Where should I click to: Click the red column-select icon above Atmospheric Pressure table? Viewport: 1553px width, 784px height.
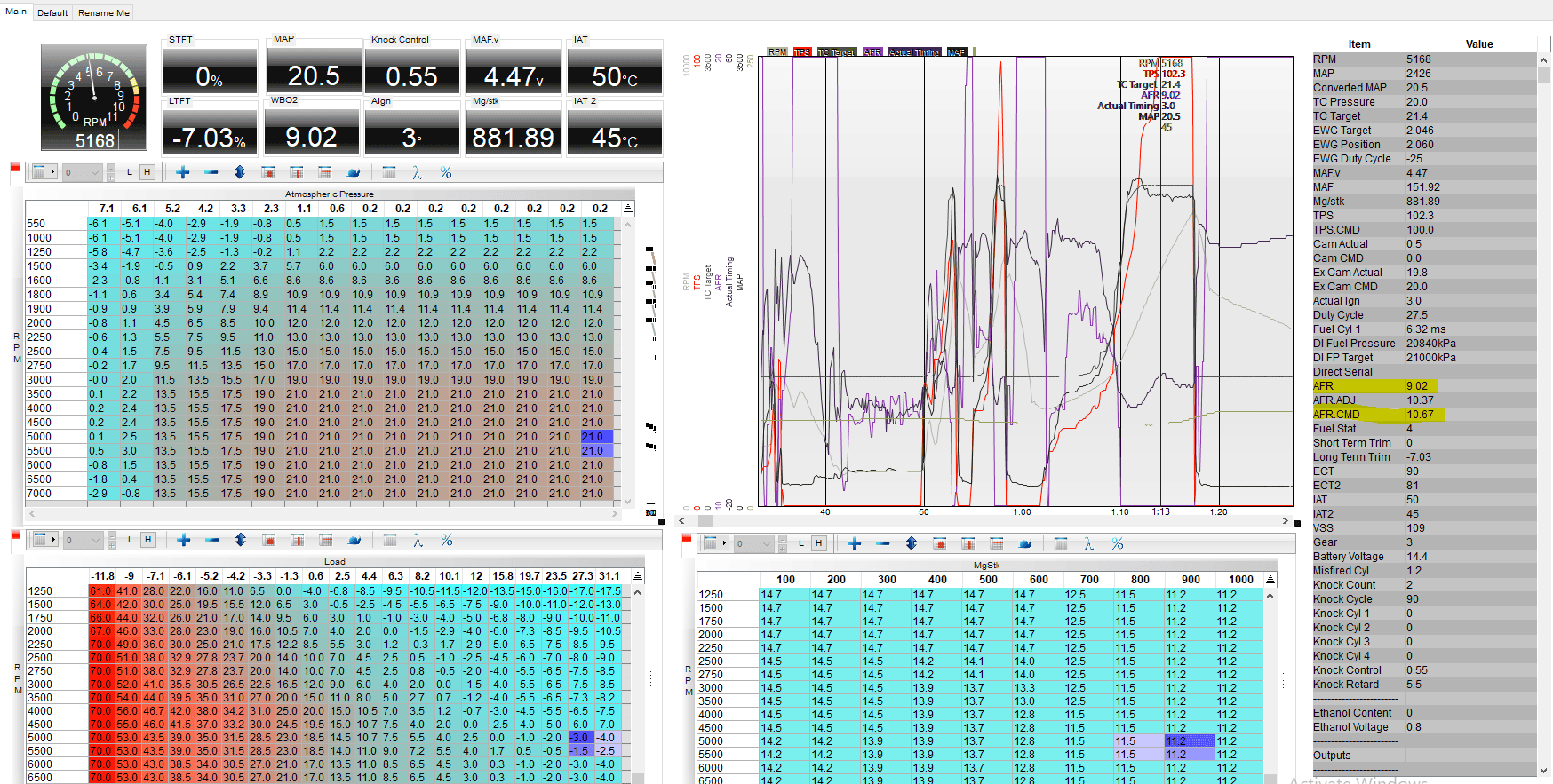[297, 172]
